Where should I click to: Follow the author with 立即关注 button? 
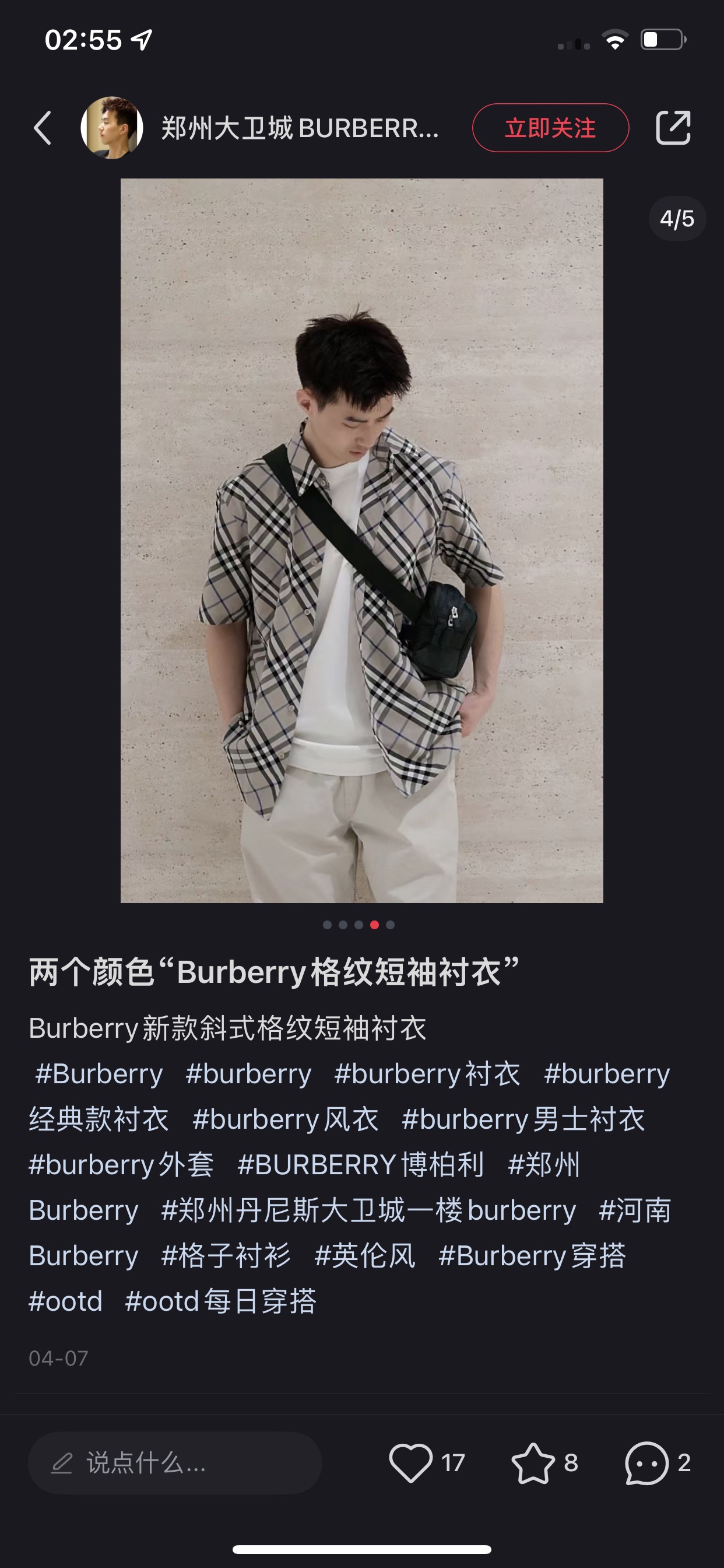point(551,128)
